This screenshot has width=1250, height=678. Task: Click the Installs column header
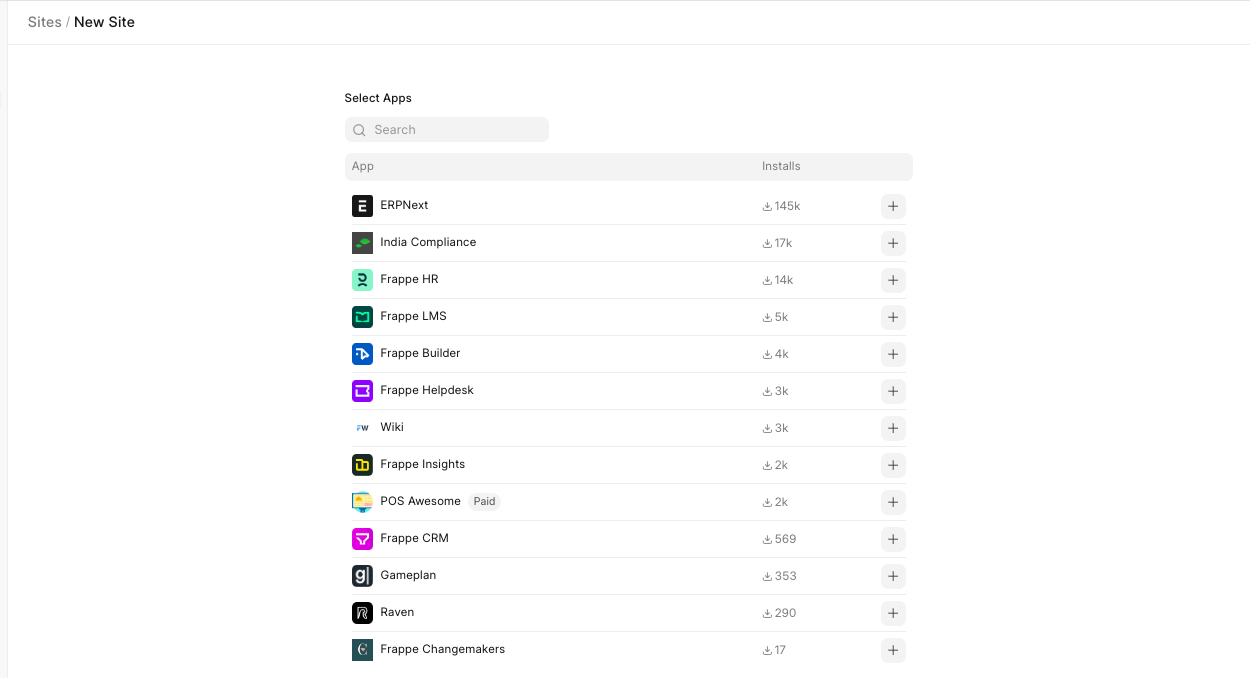click(781, 166)
